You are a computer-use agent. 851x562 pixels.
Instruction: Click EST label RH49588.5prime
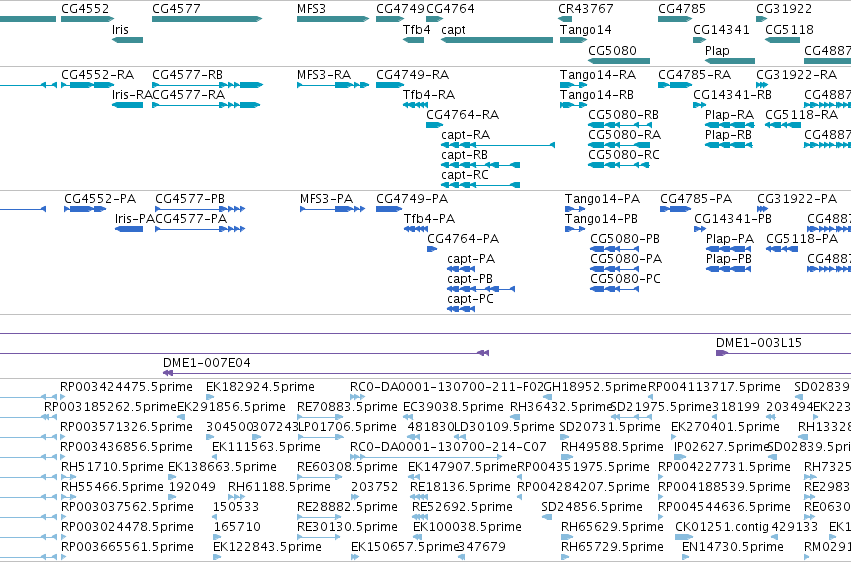click(612, 447)
